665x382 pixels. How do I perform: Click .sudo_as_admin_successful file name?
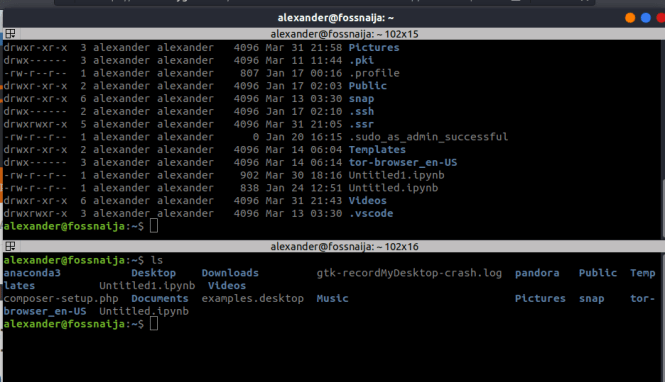click(x=428, y=137)
